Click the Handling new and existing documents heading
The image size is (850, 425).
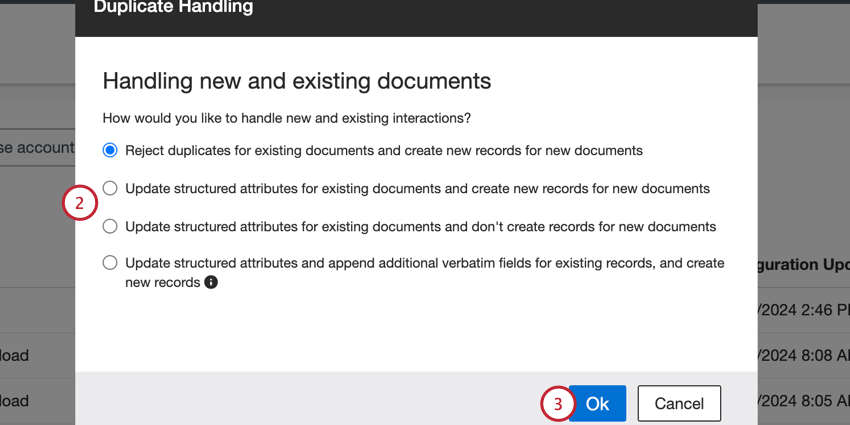(x=297, y=80)
